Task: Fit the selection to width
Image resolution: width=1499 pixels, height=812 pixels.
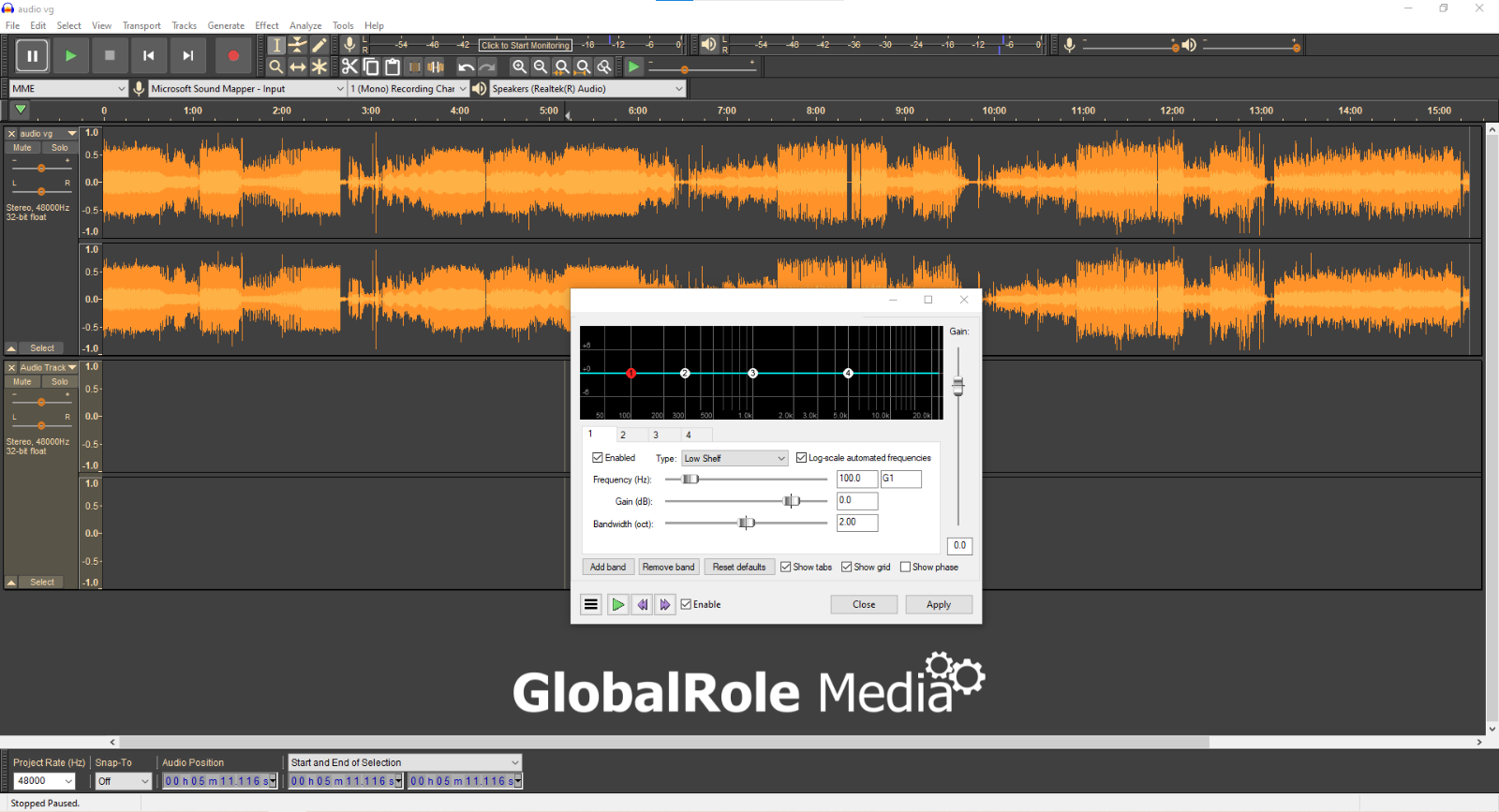Action: coord(562,66)
